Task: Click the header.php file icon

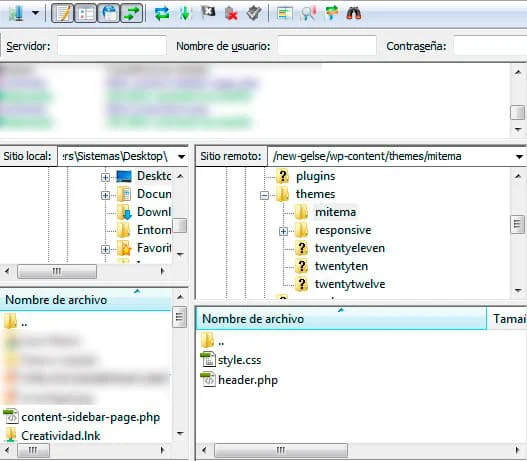Action: [x=208, y=380]
